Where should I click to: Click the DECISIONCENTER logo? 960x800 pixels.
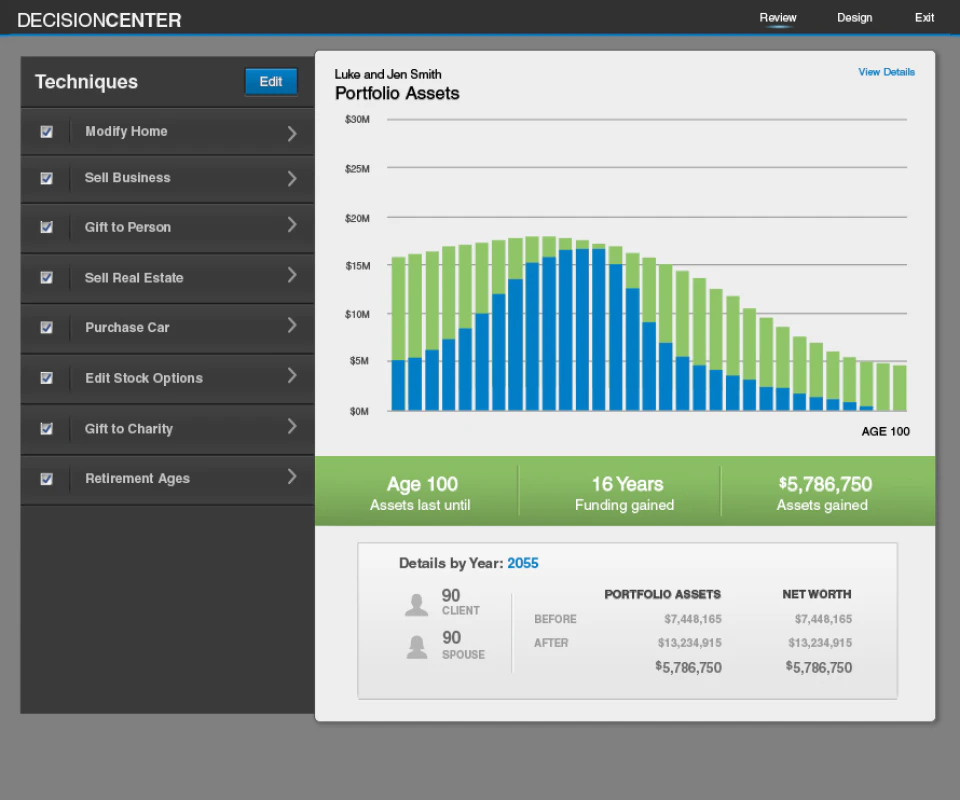pos(99,20)
